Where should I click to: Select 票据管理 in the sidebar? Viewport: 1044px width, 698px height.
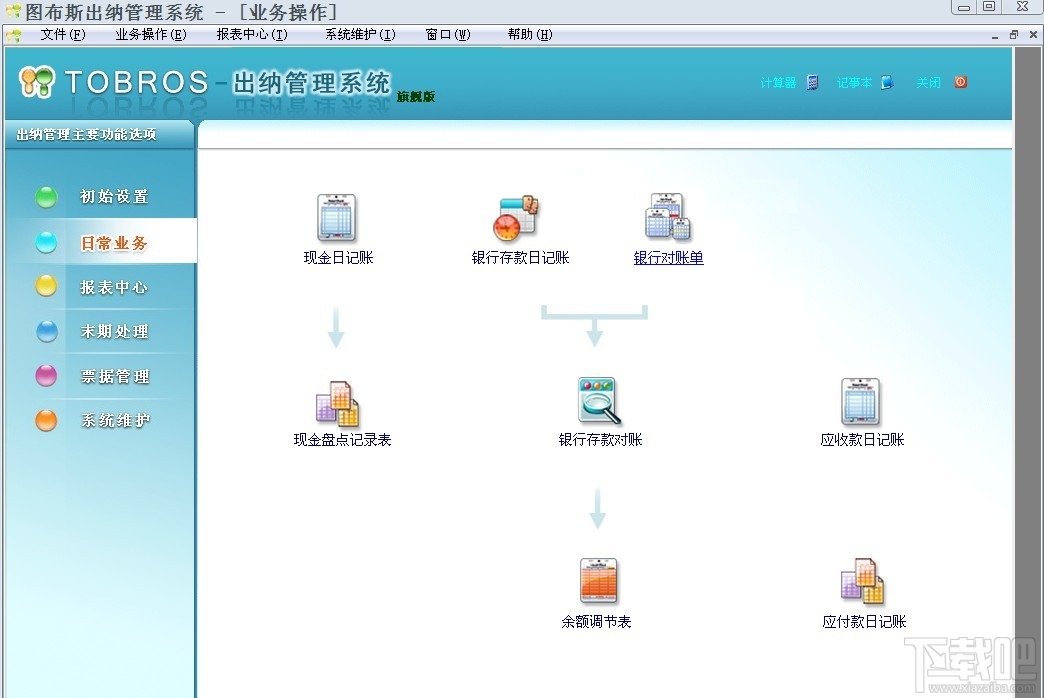(115, 376)
